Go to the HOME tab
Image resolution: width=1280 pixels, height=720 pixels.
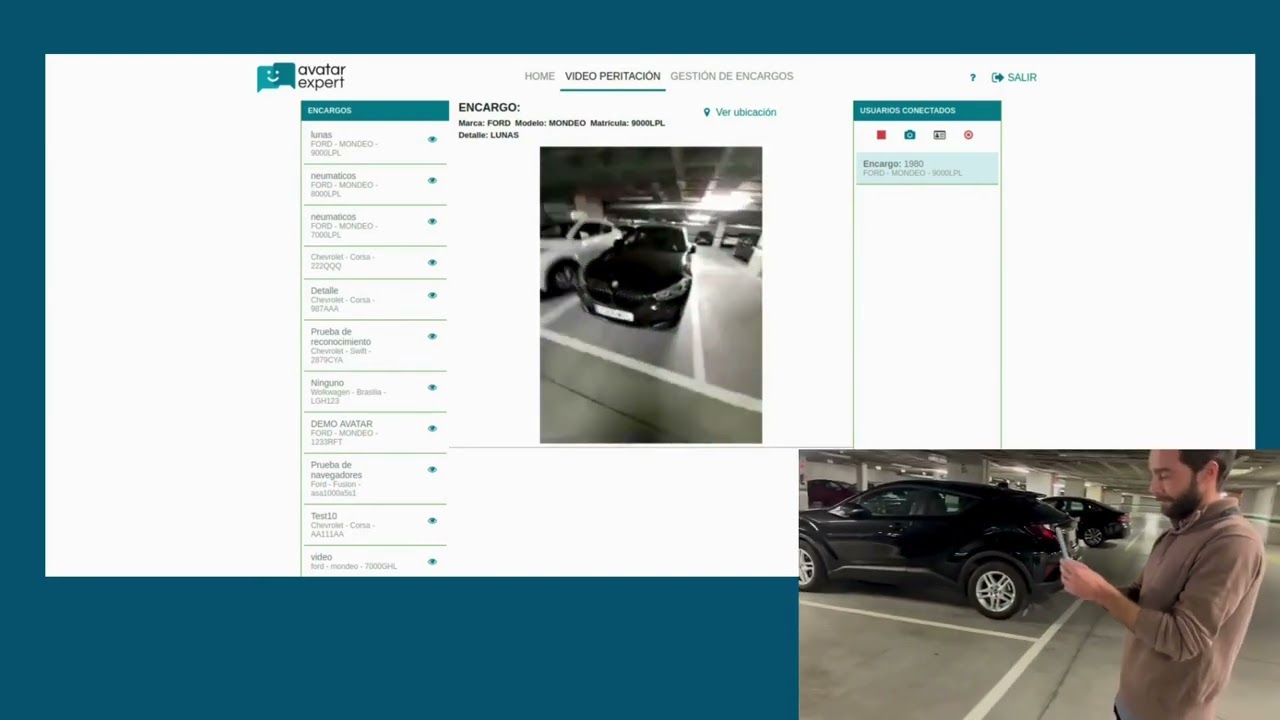[x=539, y=76]
